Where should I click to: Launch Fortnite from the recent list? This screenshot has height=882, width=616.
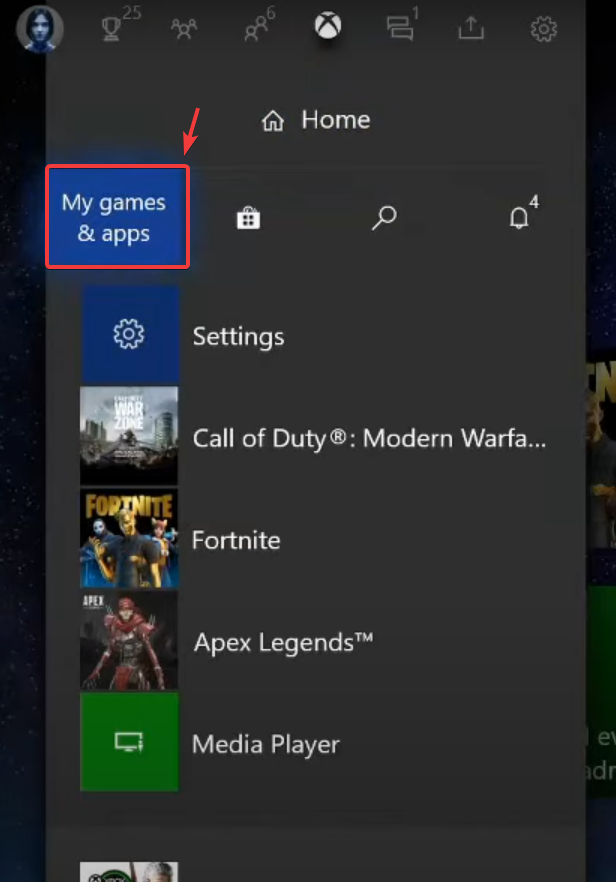tap(236, 540)
